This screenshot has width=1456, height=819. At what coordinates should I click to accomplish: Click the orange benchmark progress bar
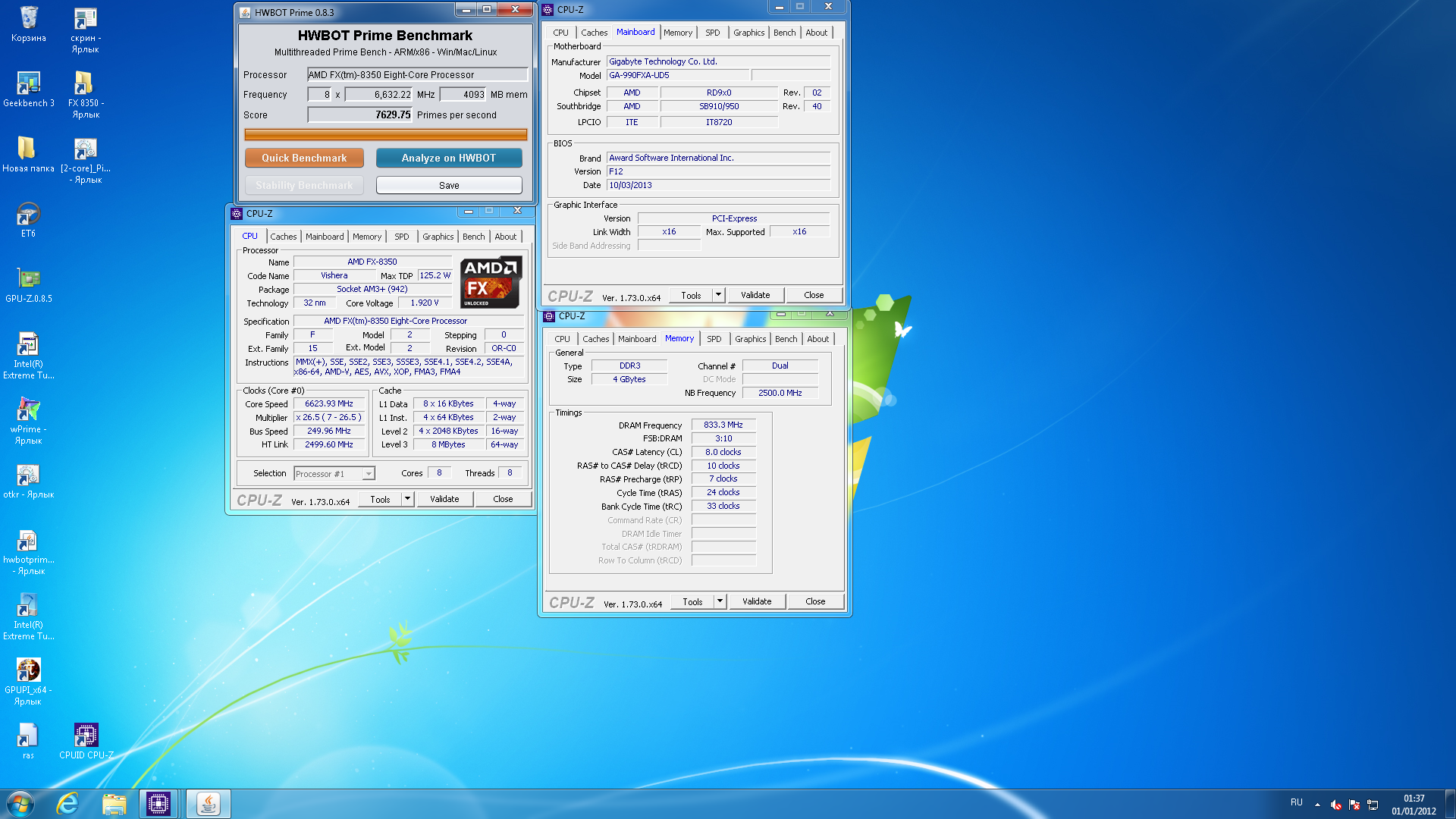[385, 135]
